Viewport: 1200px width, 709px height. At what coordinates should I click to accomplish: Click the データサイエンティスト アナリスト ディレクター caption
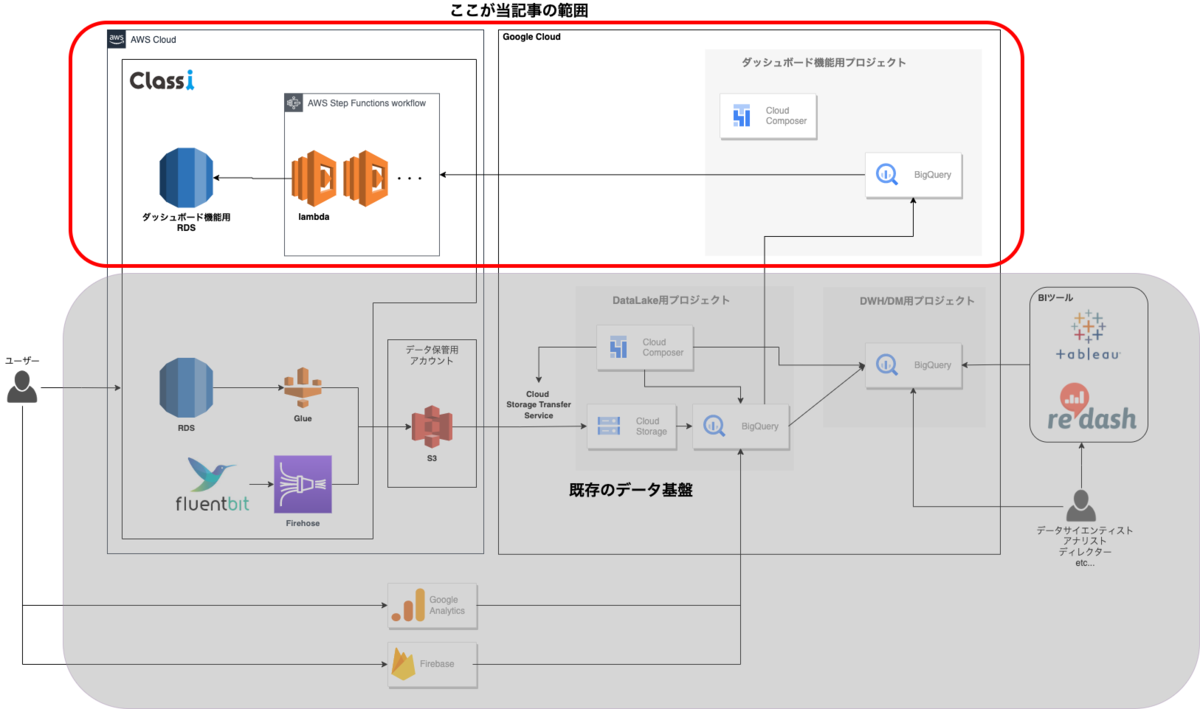[1085, 546]
